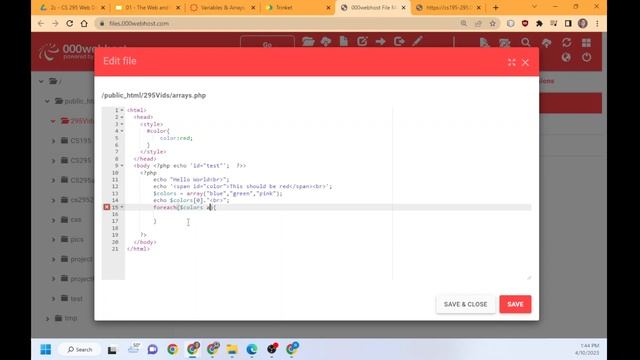Bookmark this page with the star icon

click(493, 23)
